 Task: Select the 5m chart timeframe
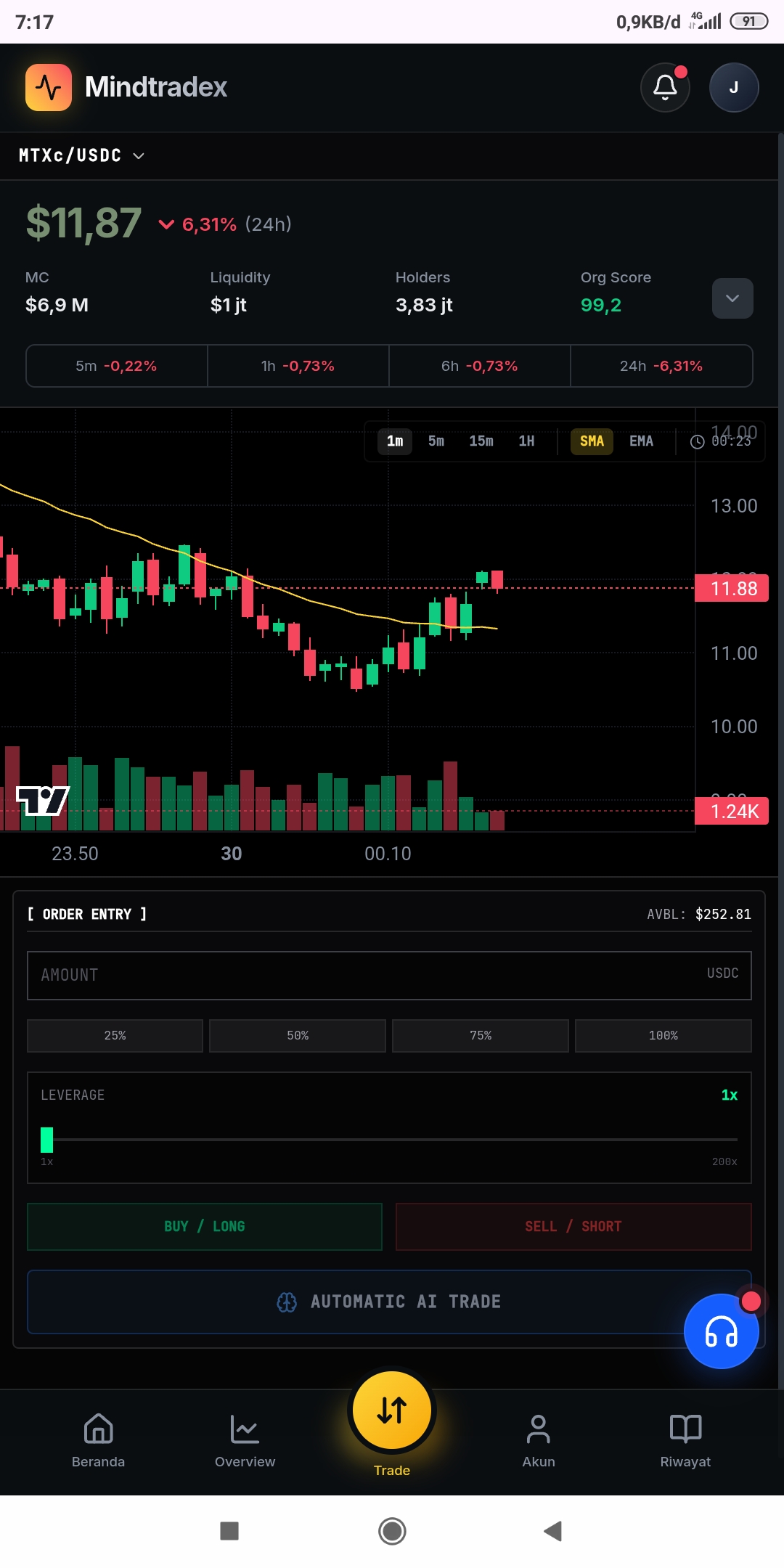pyautogui.click(x=436, y=441)
